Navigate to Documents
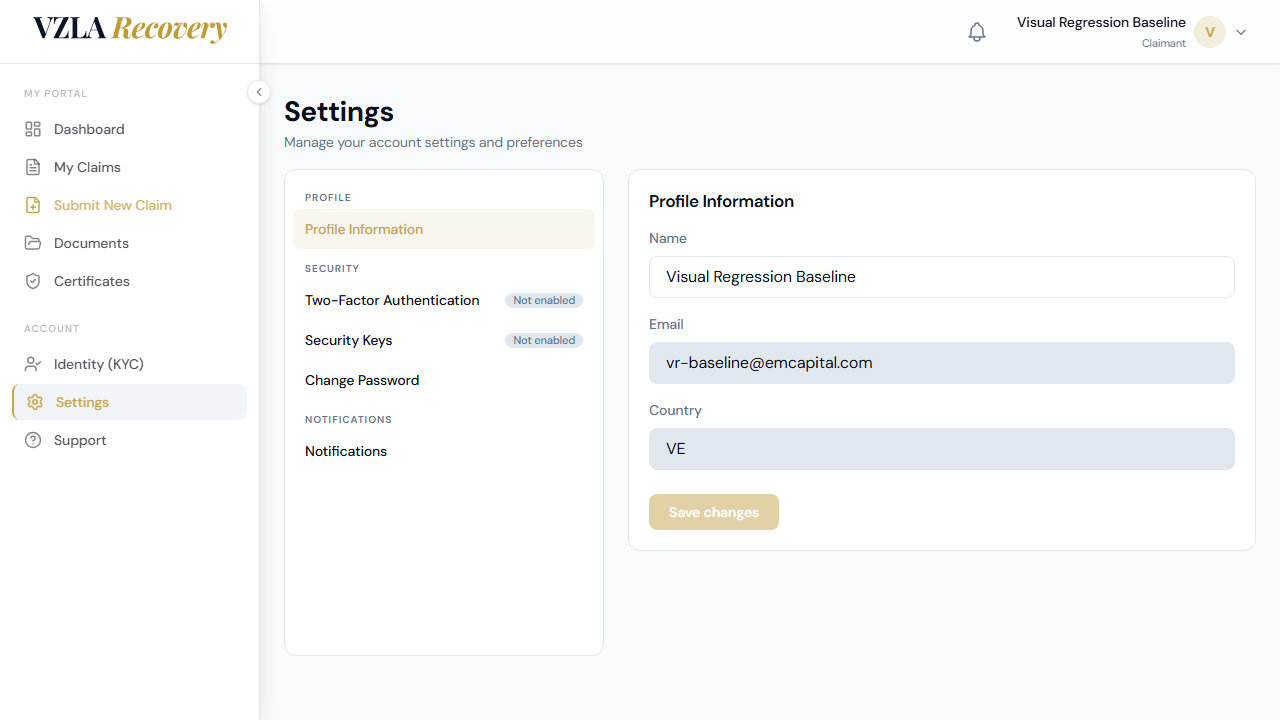 tap(129, 243)
